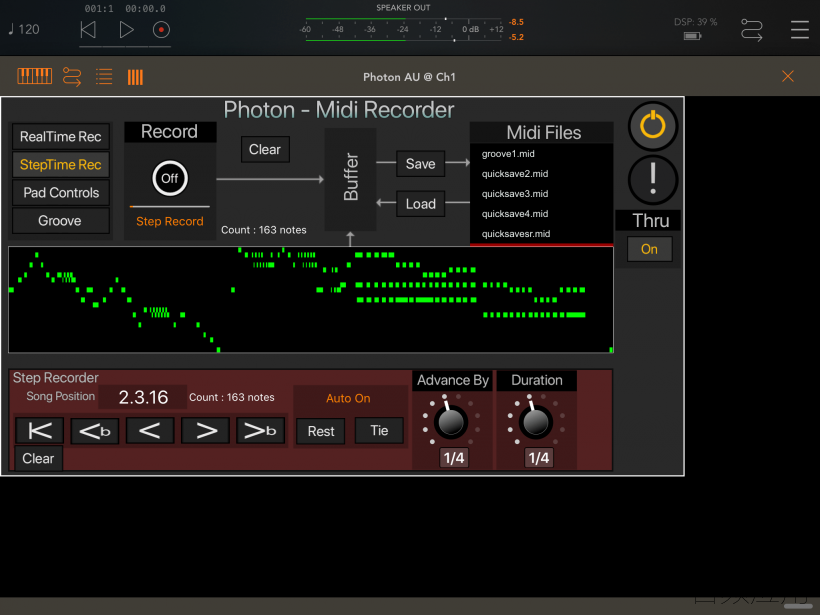Step backward with the < button
820x615 pixels.
(150, 431)
